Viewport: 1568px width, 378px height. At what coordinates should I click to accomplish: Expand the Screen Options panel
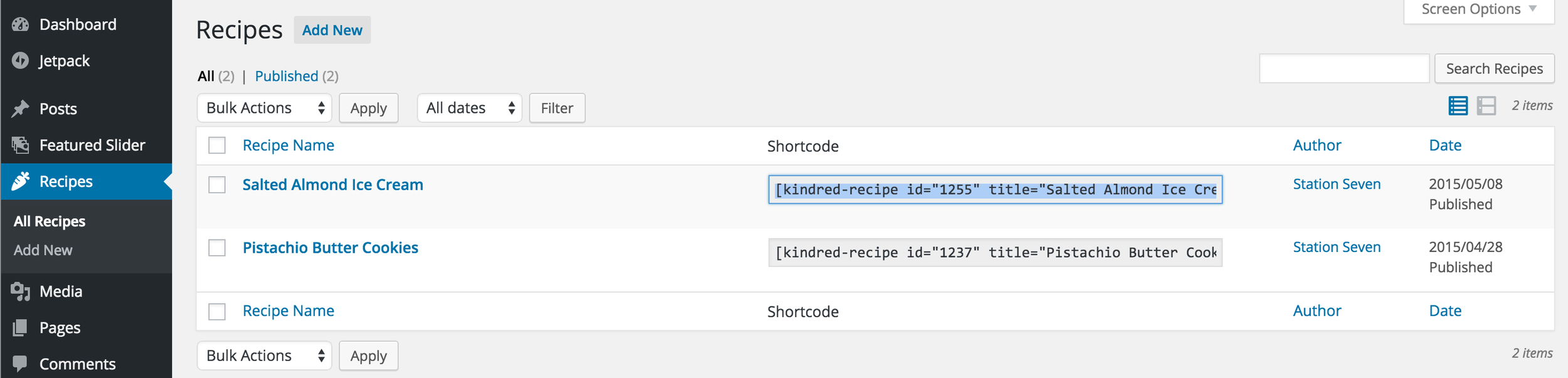tap(1479, 9)
